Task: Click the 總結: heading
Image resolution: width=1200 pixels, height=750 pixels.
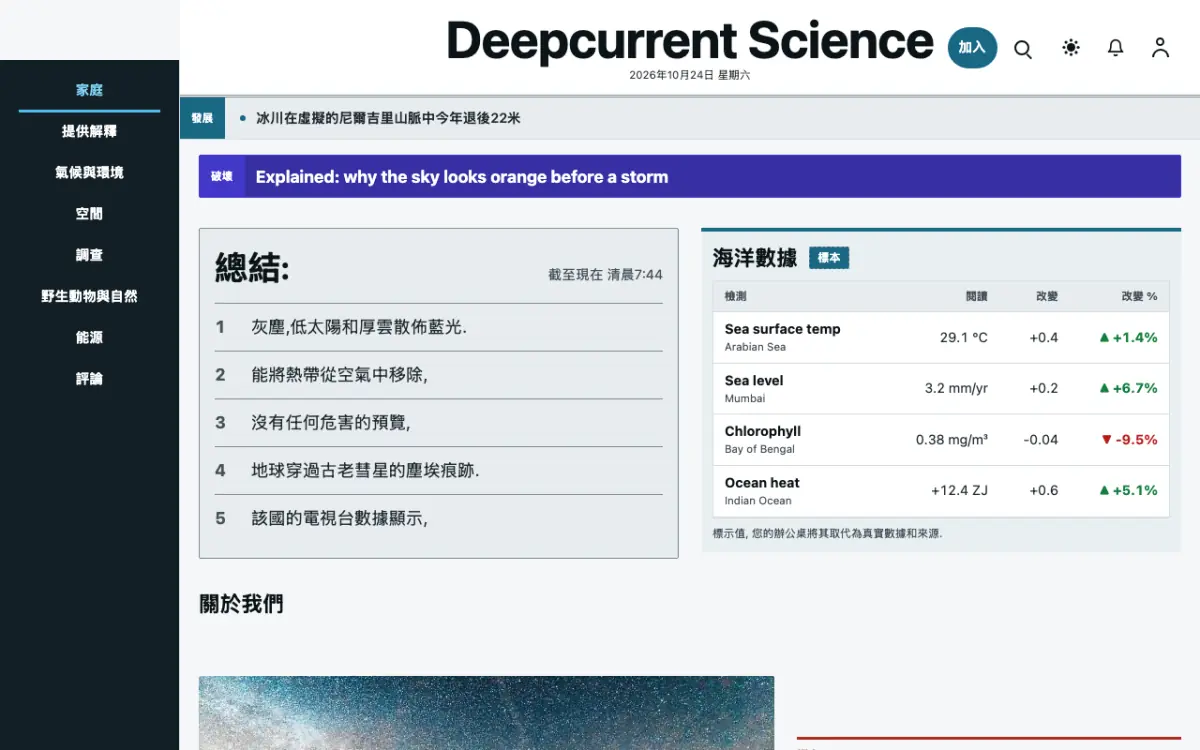Action: 252,268
